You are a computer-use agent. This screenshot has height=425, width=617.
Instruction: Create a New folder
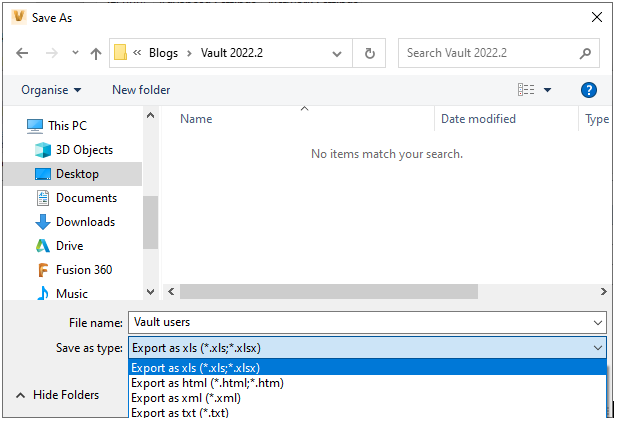(141, 90)
